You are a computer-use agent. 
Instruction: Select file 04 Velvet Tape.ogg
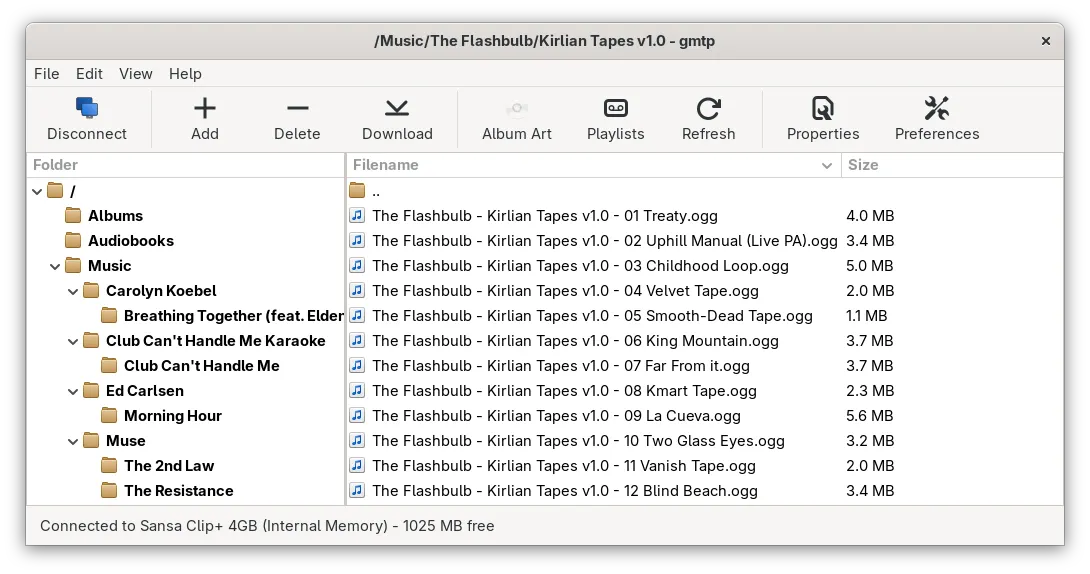[x=565, y=290]
